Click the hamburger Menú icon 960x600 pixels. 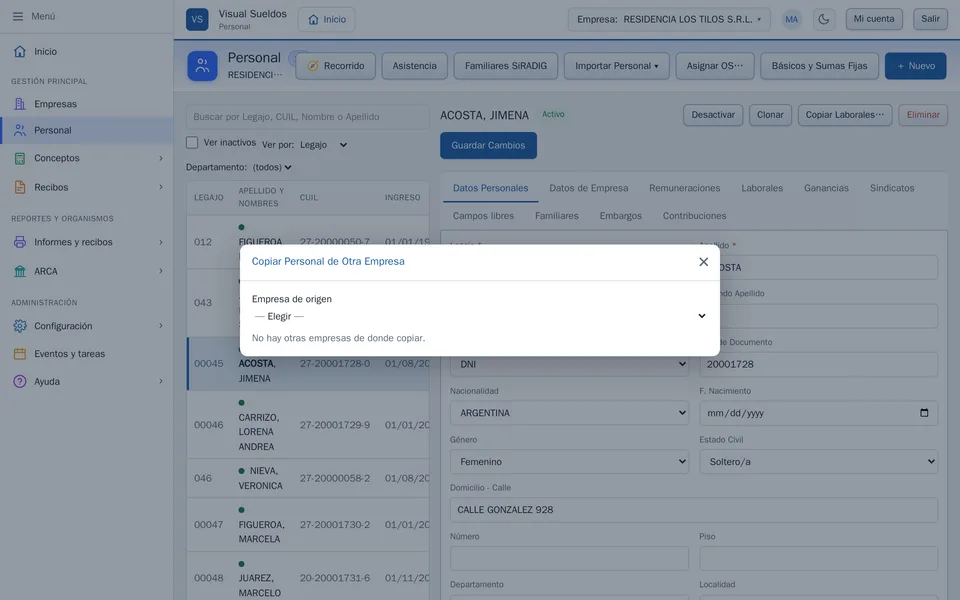click(18, 17)
